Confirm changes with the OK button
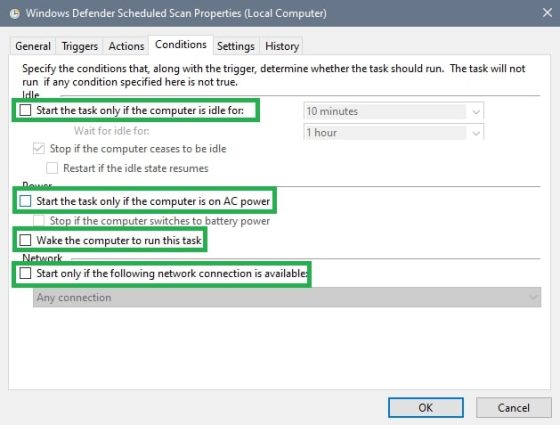560x425 pixels. tap(426, 408)
